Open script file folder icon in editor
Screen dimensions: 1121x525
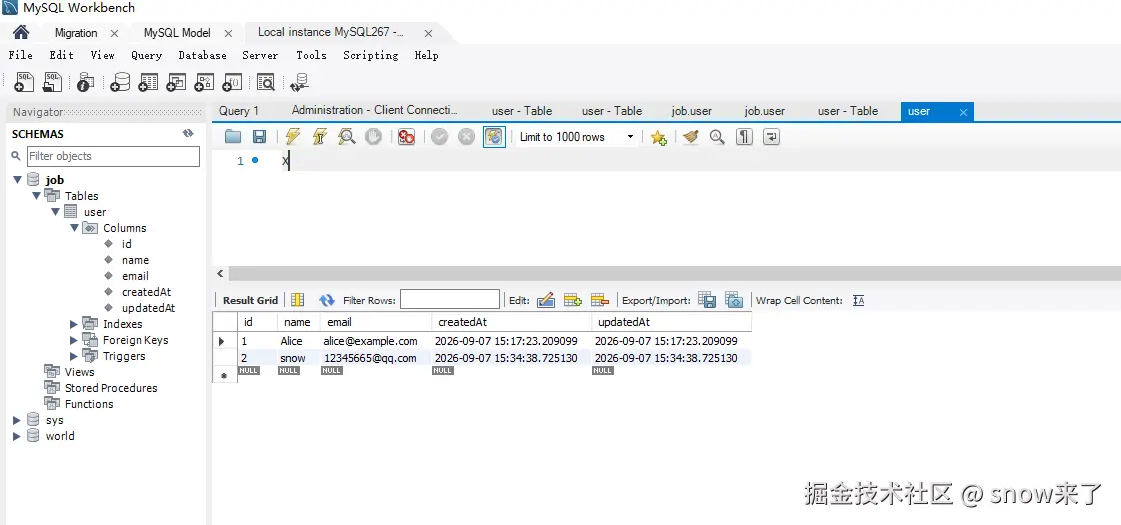pos(233,137)
